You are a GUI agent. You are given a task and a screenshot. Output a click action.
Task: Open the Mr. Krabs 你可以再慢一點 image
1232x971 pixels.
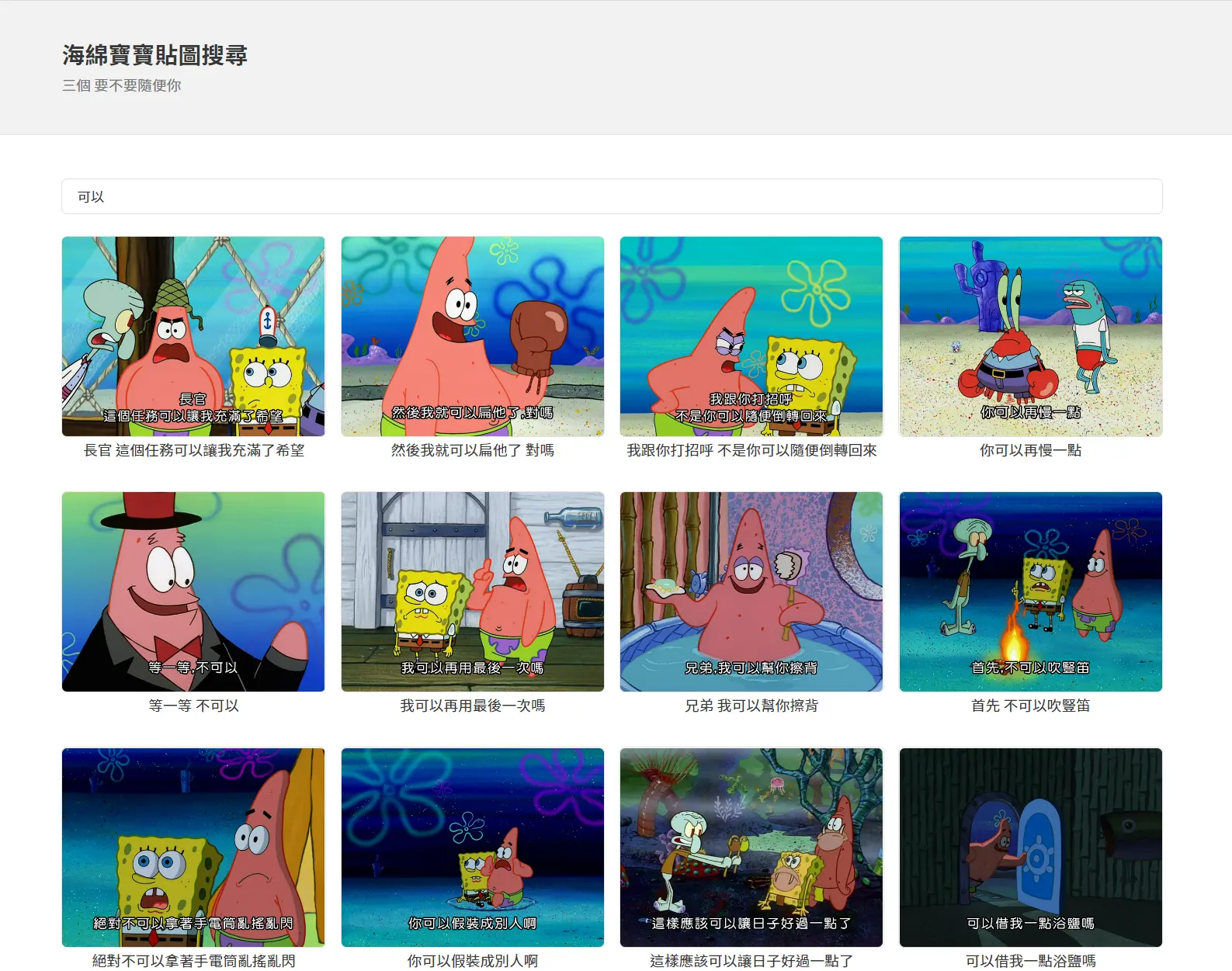(x=1030, y=336)
